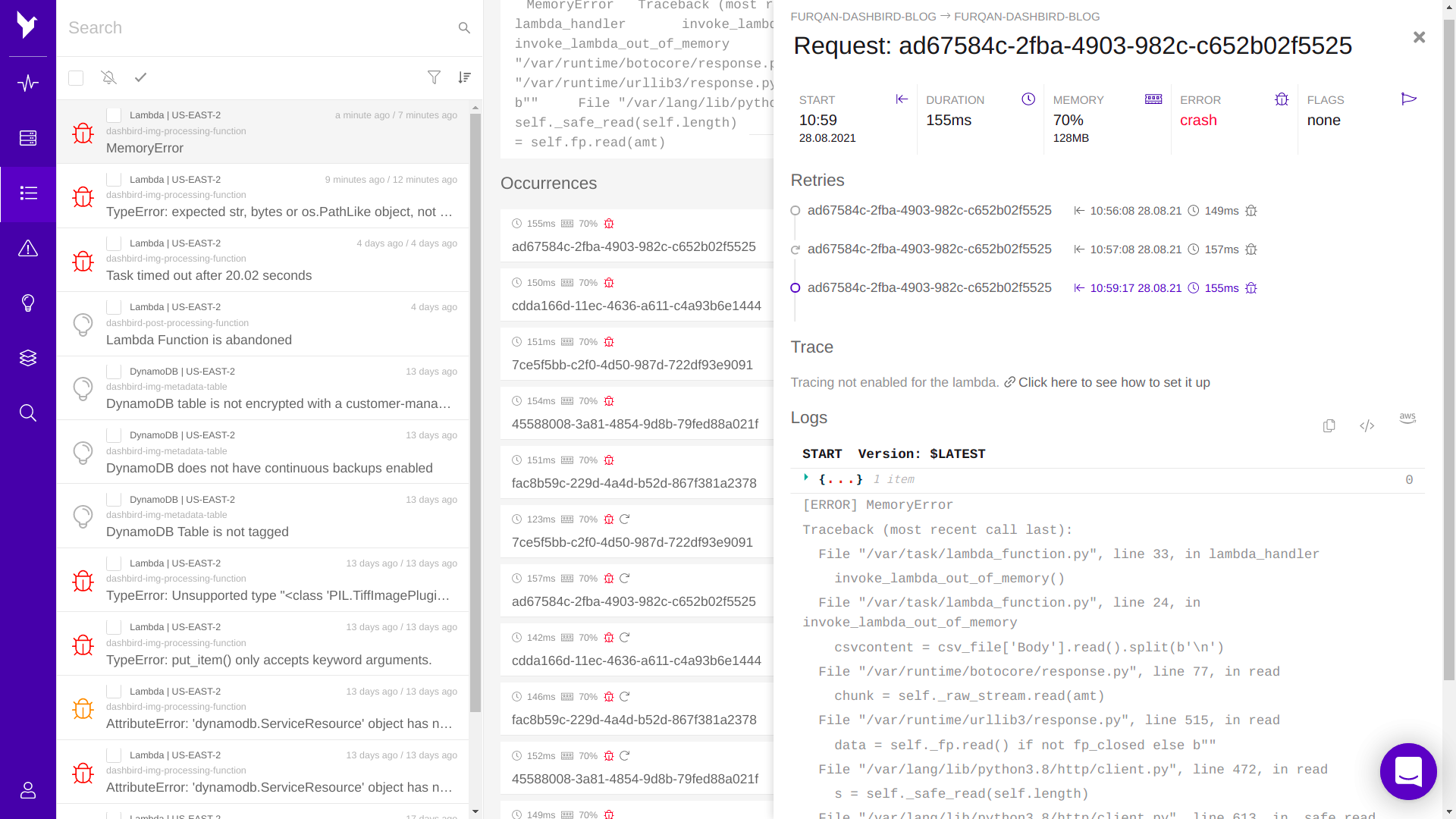Screen dimensions: 1456x819
Task: Click the mute notifications bell icon
Action: pyautogui.click(x=108, y=77)
